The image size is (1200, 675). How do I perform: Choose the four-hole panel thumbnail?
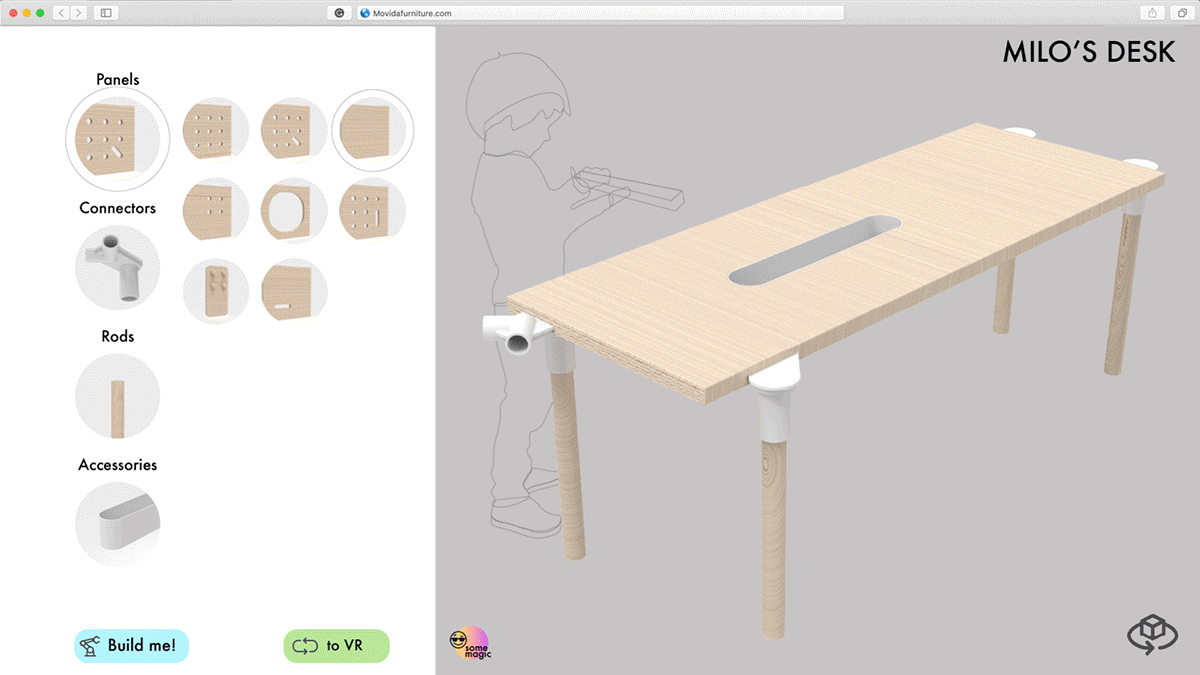pyautogui.click(x=215, y=211)
